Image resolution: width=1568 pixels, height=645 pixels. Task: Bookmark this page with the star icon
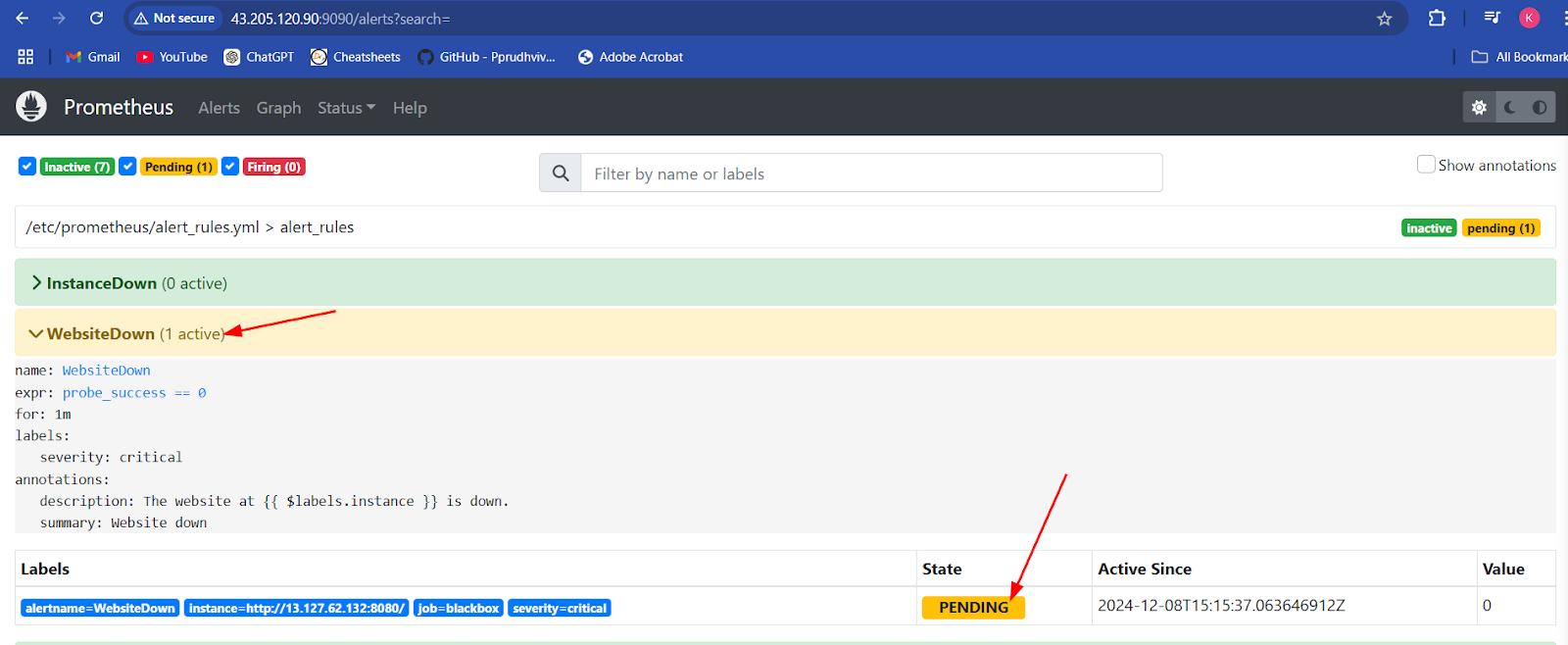[1384, 19]
